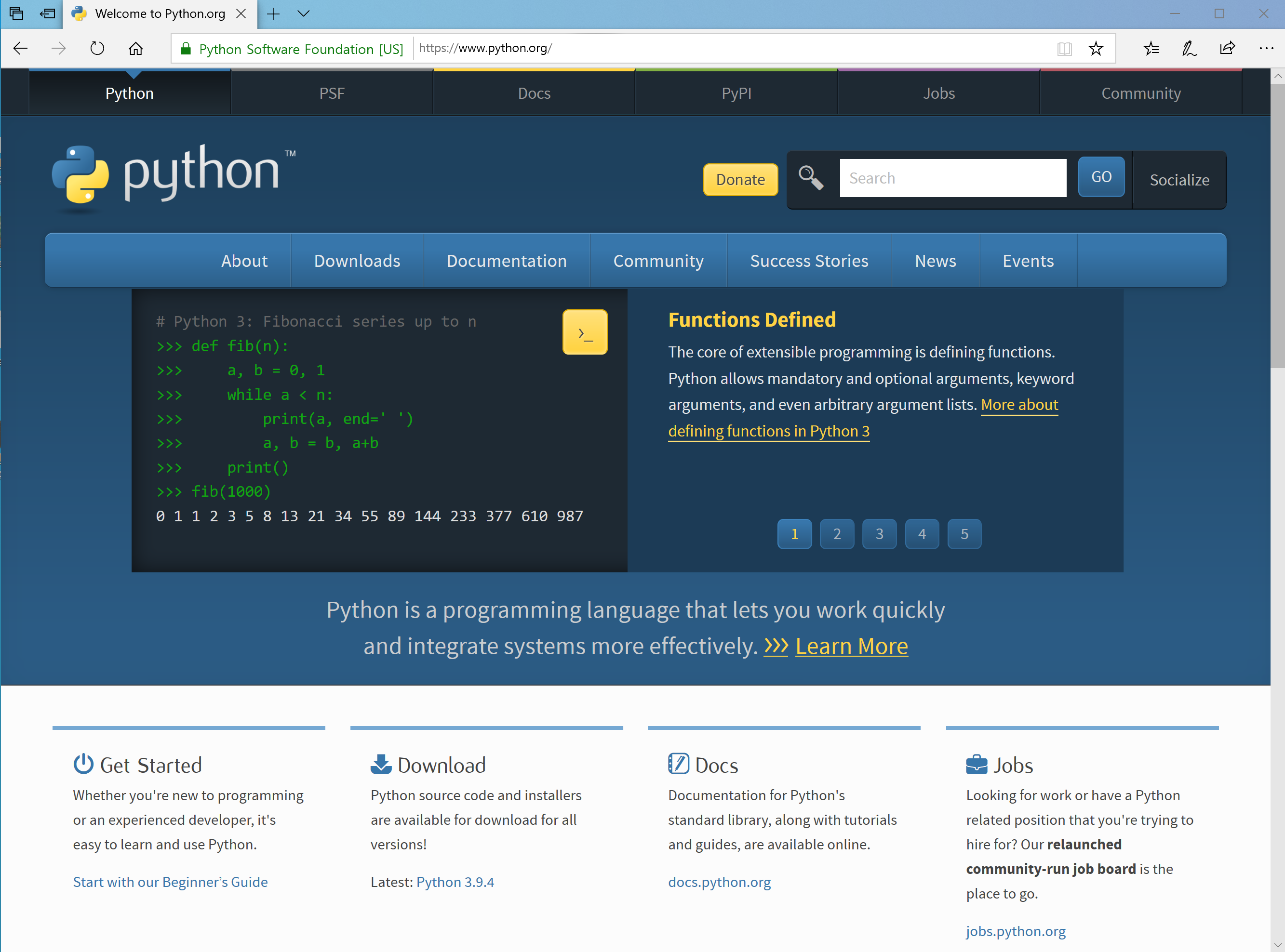The image size is (1285, 952).
Task: Expand the Downloads navigation menu
Action: pos(357,261)
